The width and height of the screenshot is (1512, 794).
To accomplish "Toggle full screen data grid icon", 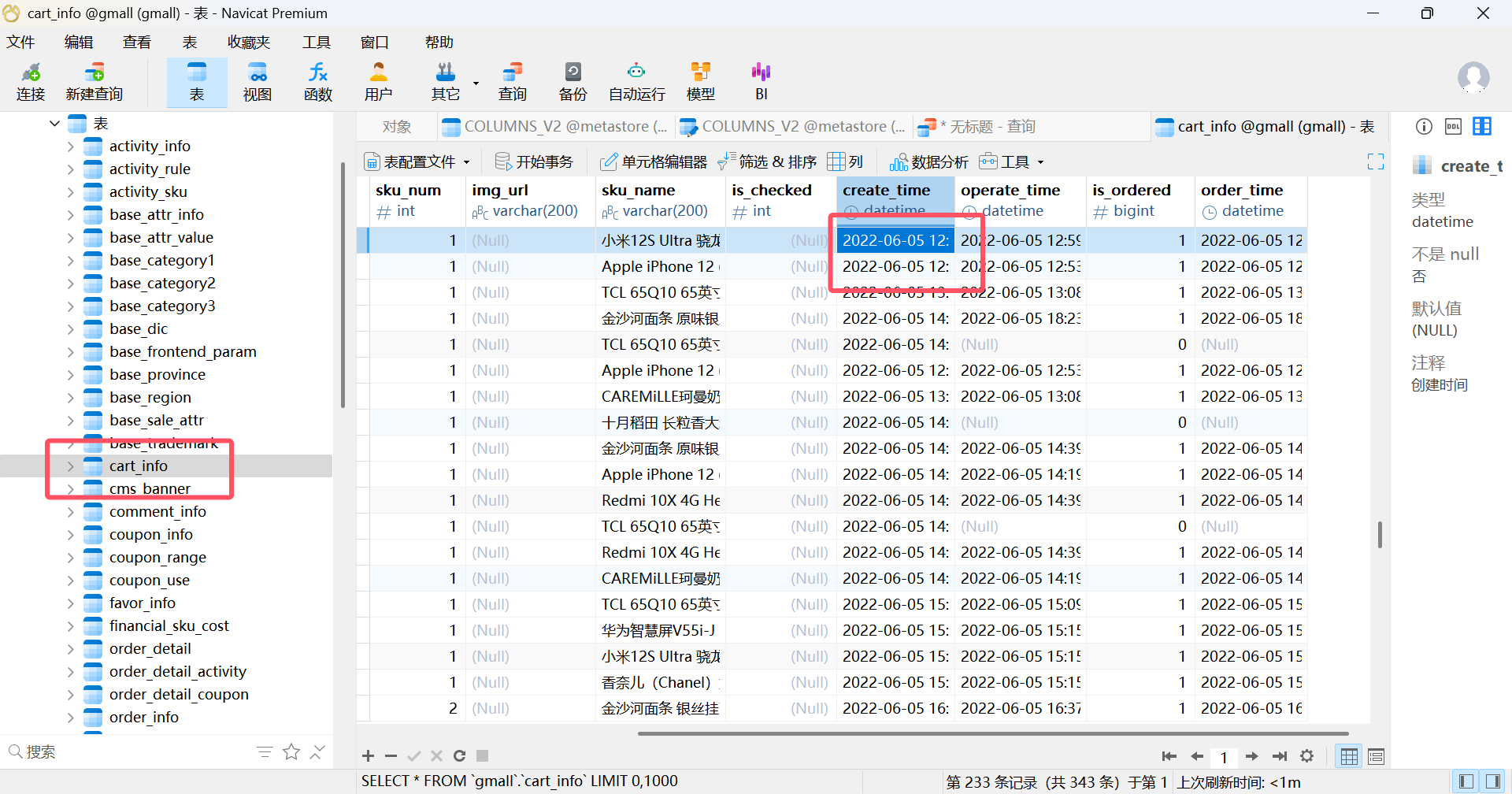I will (1376, 161).
